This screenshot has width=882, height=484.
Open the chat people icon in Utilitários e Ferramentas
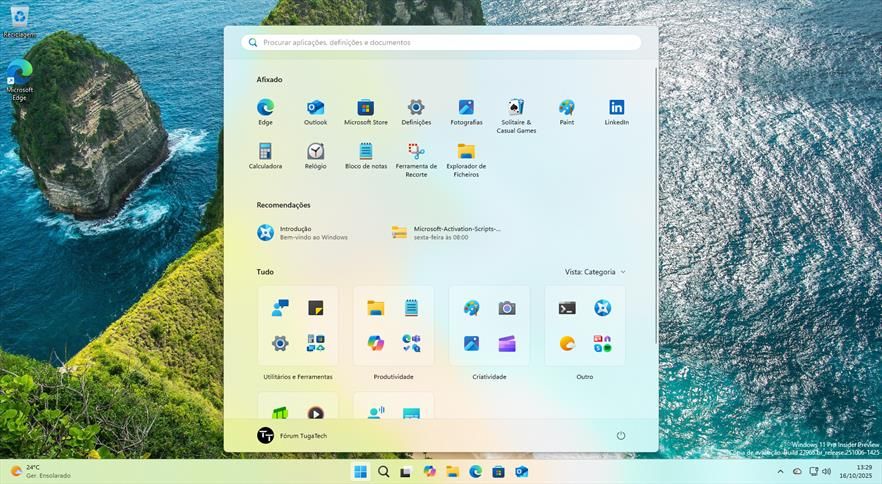pyautogui.click(x=280, y=308)
